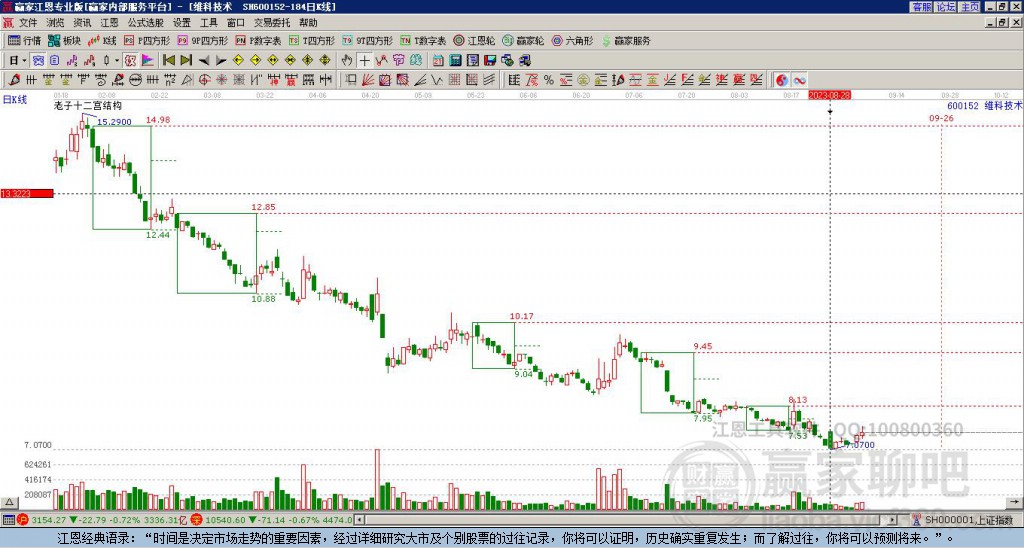Click the 老子十二宫结构 chart label

(88, 106)
